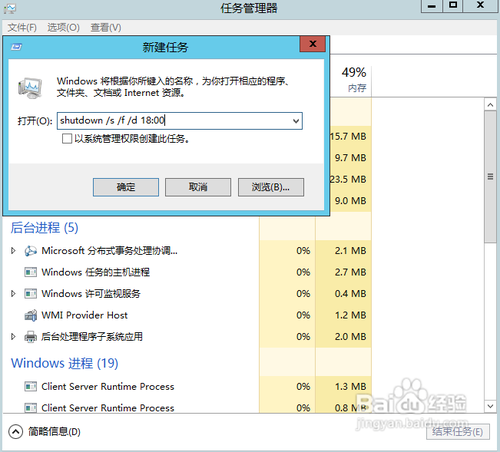Image resolution: width=500 pixels, height=452 pixels.
Task: Click the 1.2 MB memory value
Action: tap(351, 315)
